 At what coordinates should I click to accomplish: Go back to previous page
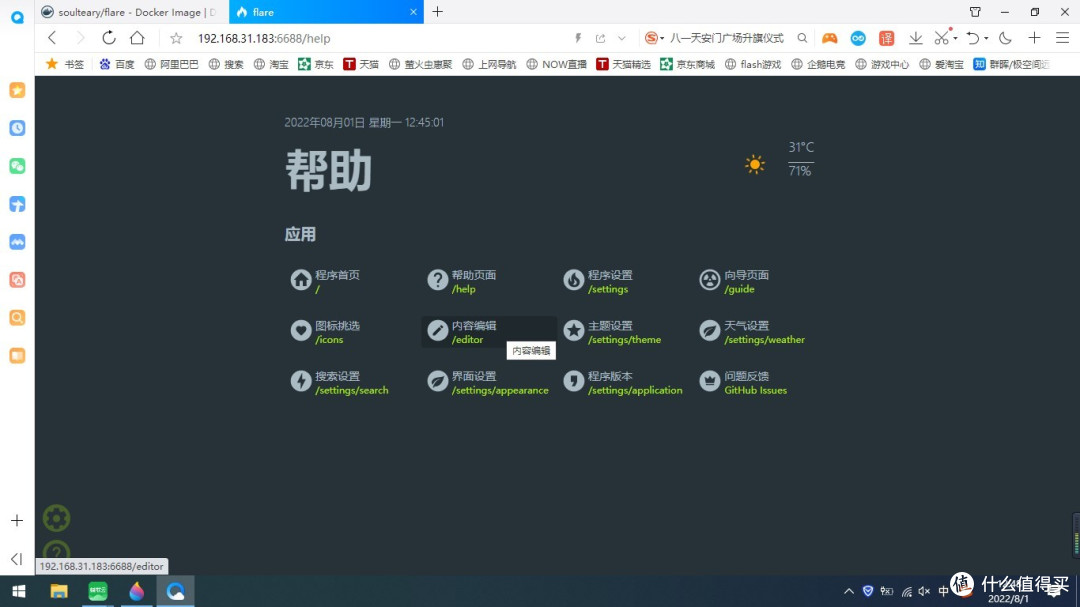click(x=52, y=38)
